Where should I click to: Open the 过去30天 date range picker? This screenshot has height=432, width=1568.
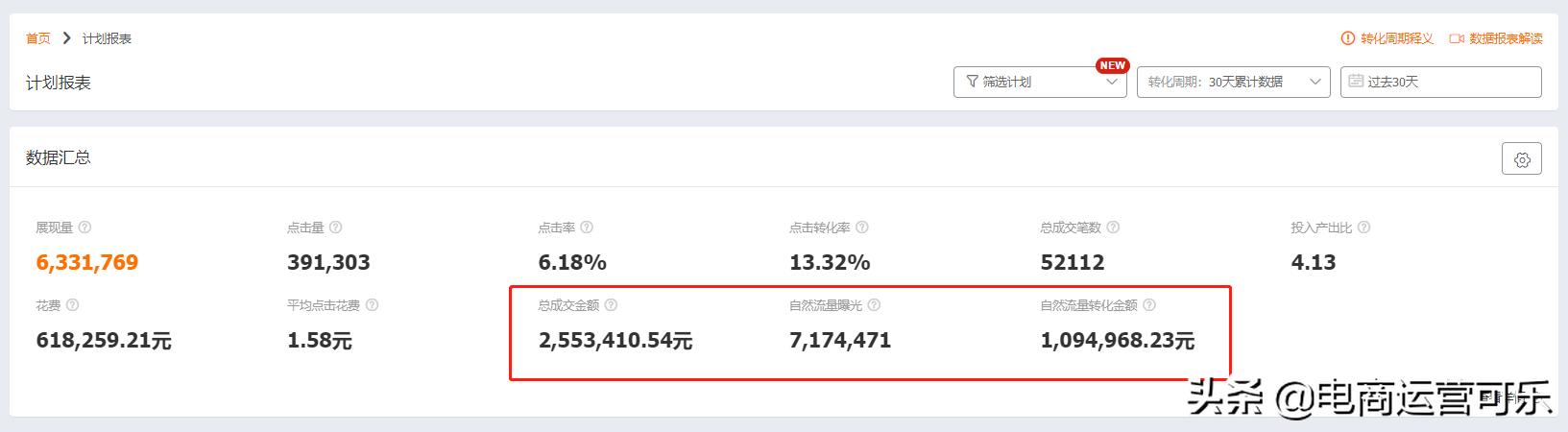[1440, 83]
